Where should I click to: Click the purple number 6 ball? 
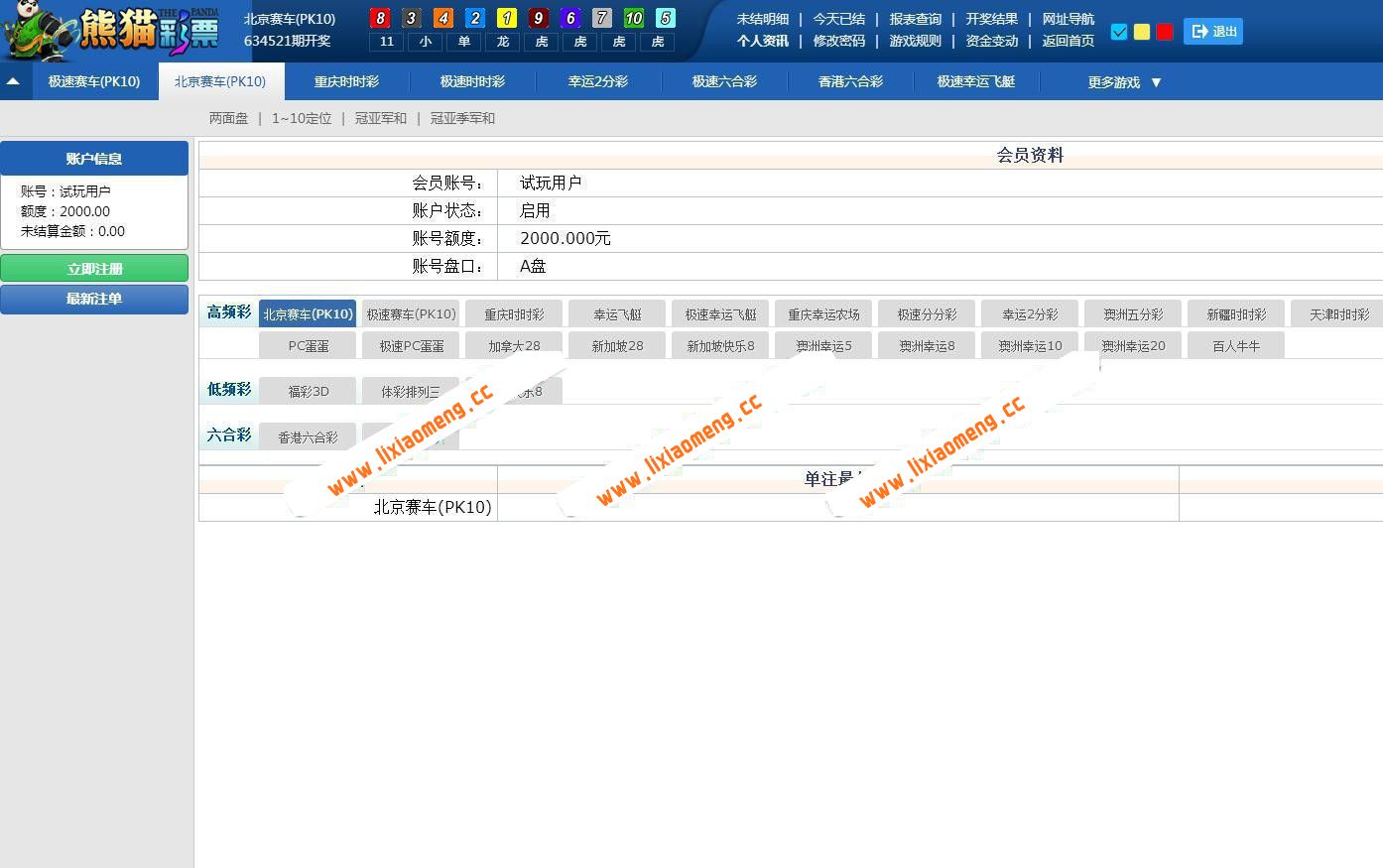[x=570, y=18]
